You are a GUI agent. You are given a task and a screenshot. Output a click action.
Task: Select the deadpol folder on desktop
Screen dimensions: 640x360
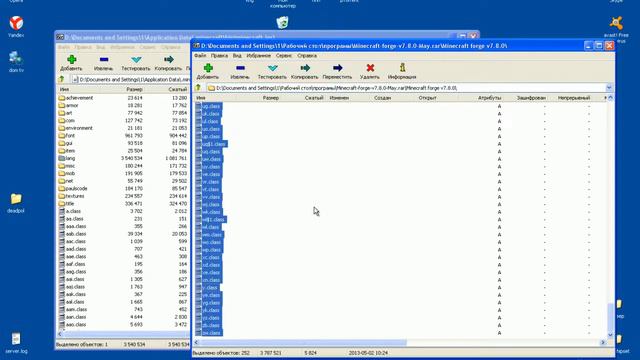[x=16, y=203]
